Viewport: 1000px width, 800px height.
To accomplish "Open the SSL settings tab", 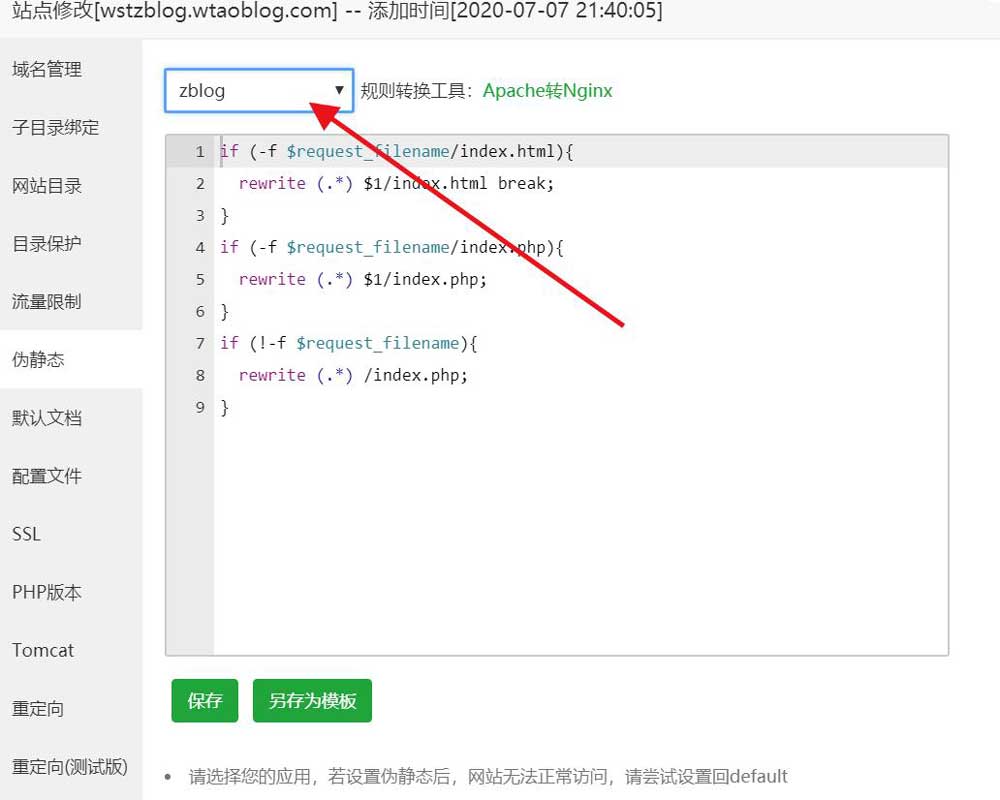I will [x=27, y=533].
